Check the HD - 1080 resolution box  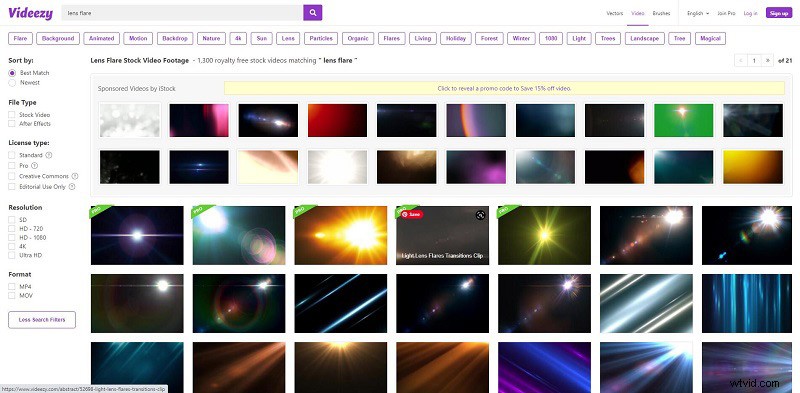coord(12,237)
